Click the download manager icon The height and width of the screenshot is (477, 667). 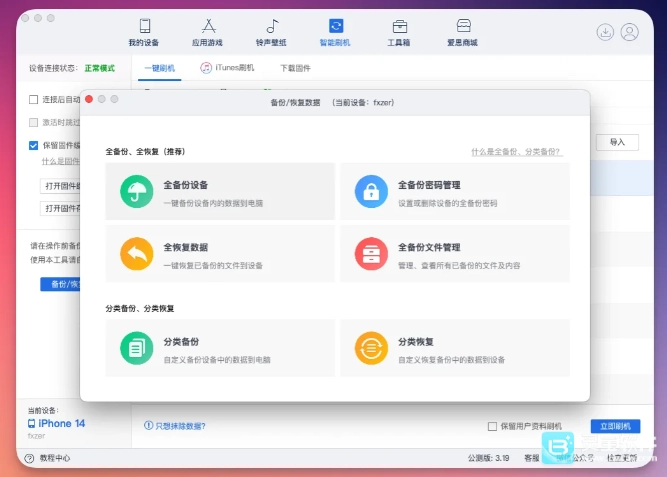[x=605, y=32]
